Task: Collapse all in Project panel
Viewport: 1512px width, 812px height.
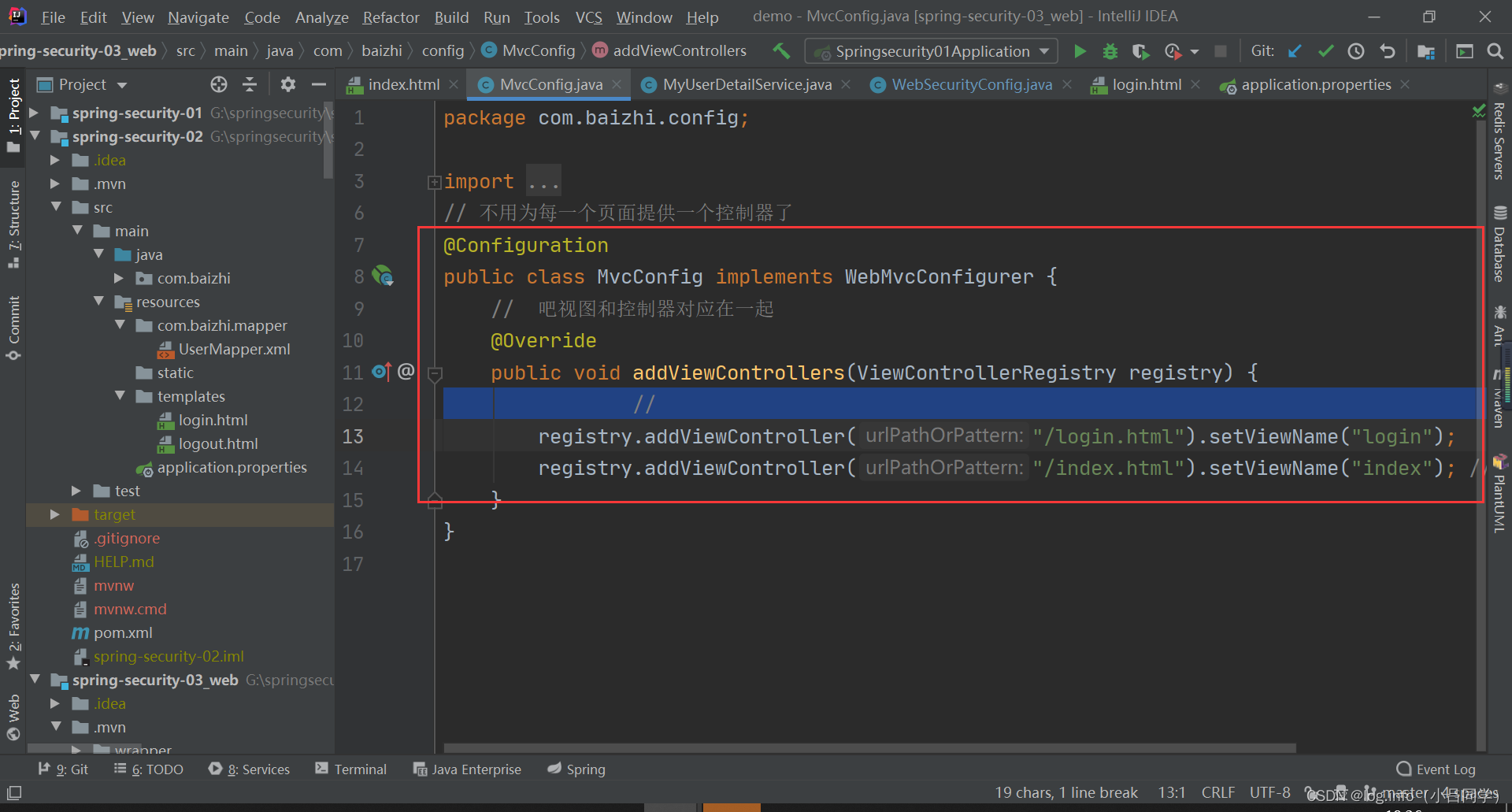Action: [250, 84]
